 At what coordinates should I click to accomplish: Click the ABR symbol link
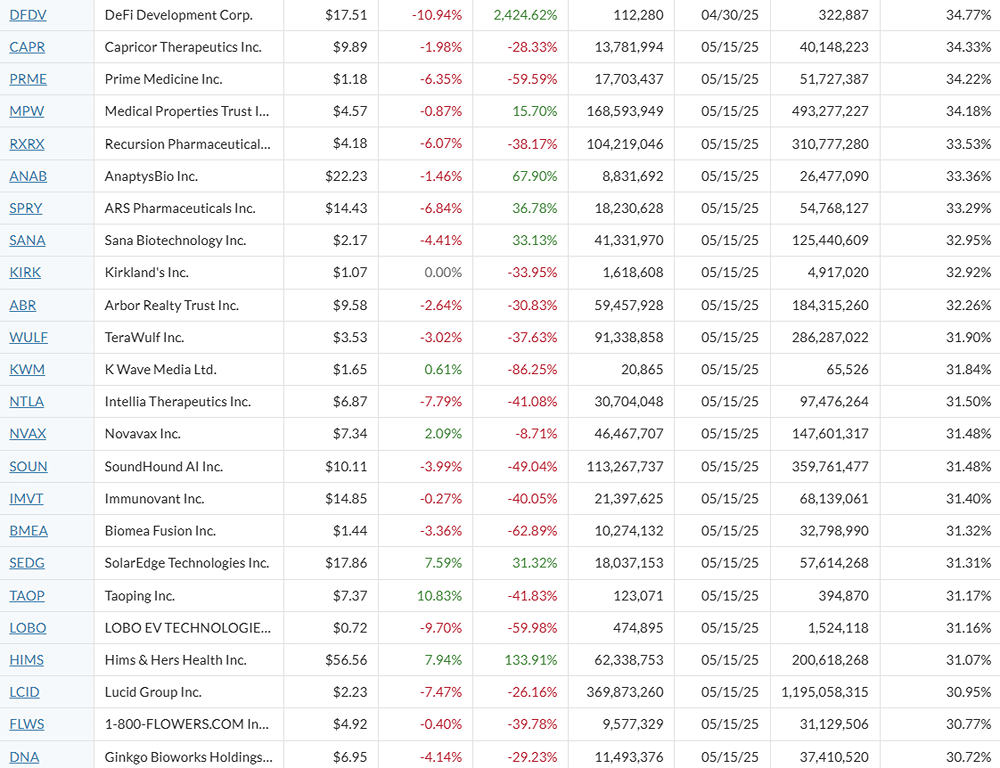coord(23,305)
